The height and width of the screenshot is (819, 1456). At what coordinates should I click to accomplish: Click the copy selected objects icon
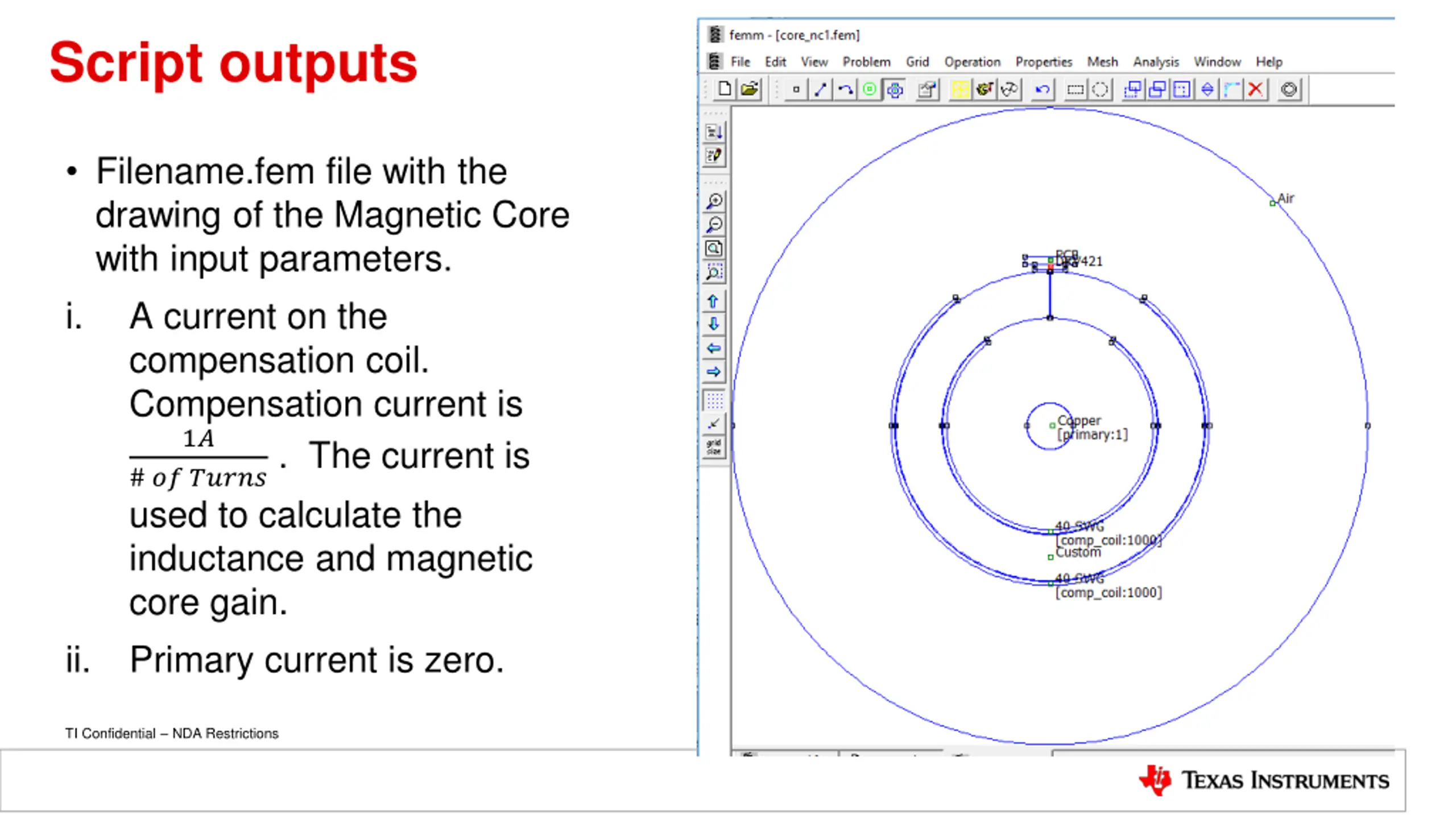pos(1157,89)
